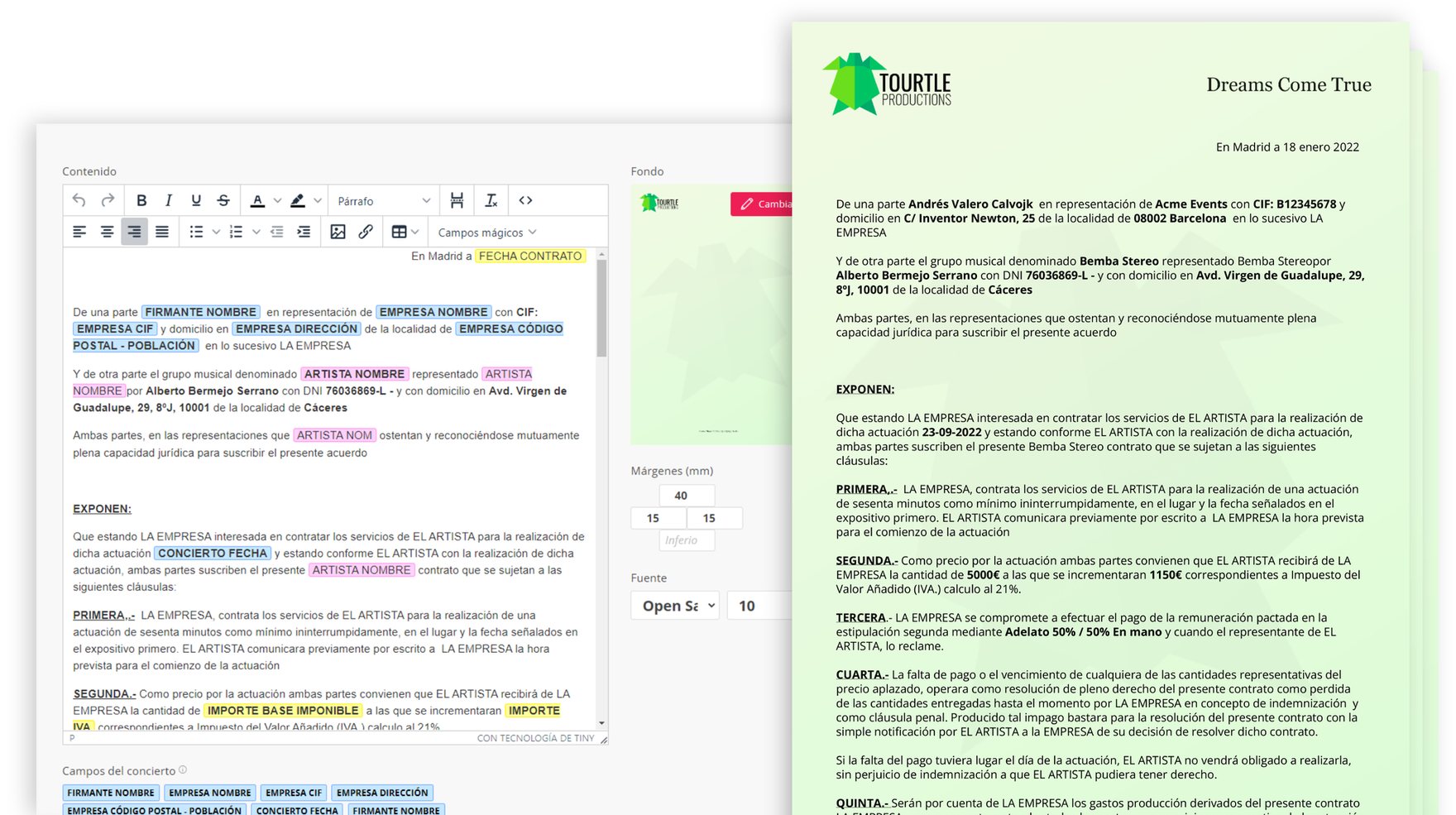Screen dimensions: 1456x815
Task: Undo the last edit in the editor
Action: [79, 200]
